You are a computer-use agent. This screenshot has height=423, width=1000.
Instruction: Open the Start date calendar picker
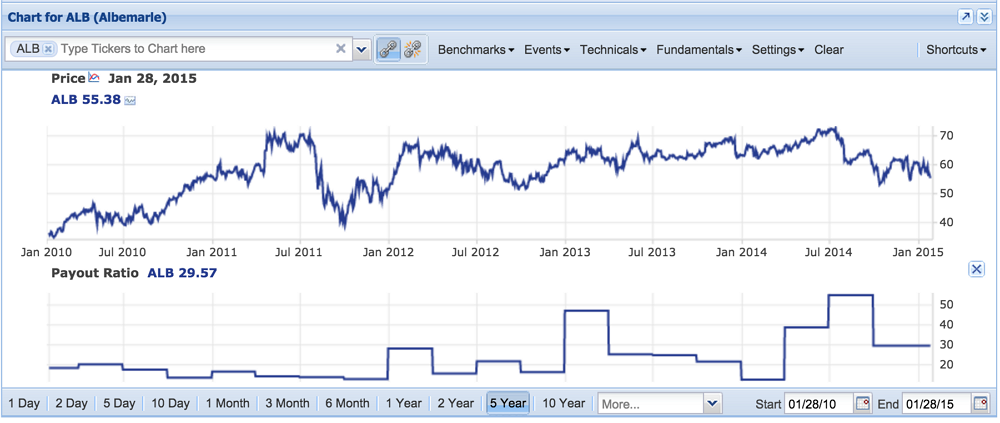(863, 404)
